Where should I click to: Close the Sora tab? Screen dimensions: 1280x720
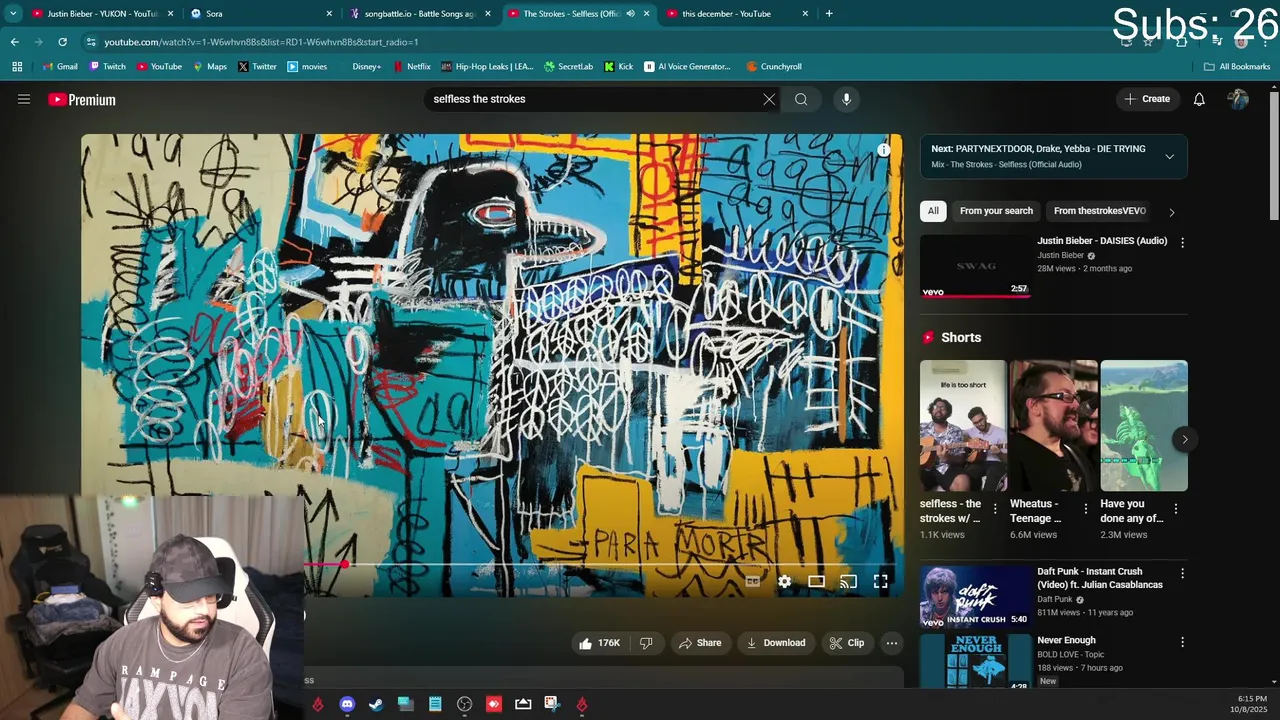tap(329, 13)
